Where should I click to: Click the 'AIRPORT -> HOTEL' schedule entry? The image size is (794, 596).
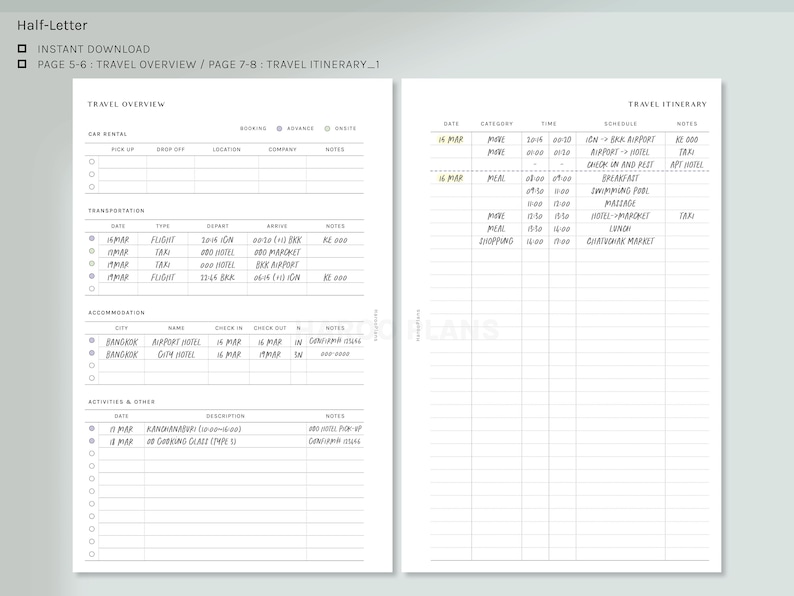click(620, 152)
